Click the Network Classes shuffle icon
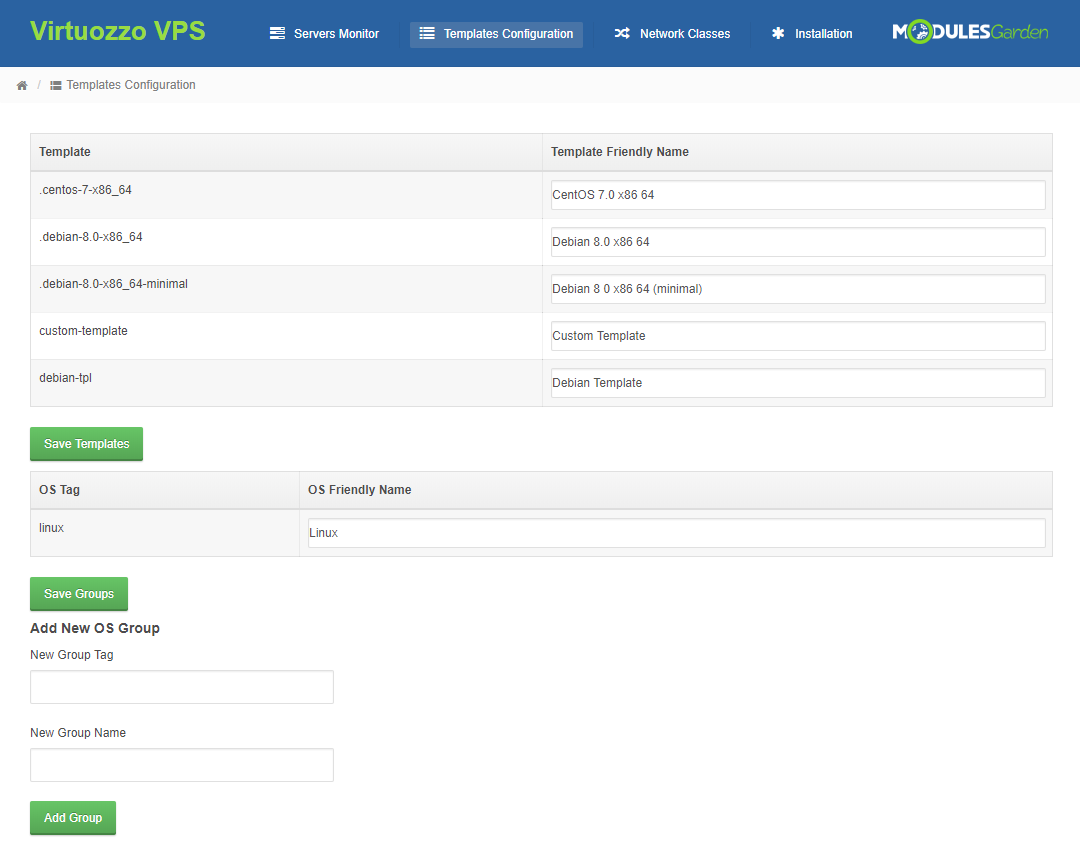The image size is (1080, 861). click(622, 33)
